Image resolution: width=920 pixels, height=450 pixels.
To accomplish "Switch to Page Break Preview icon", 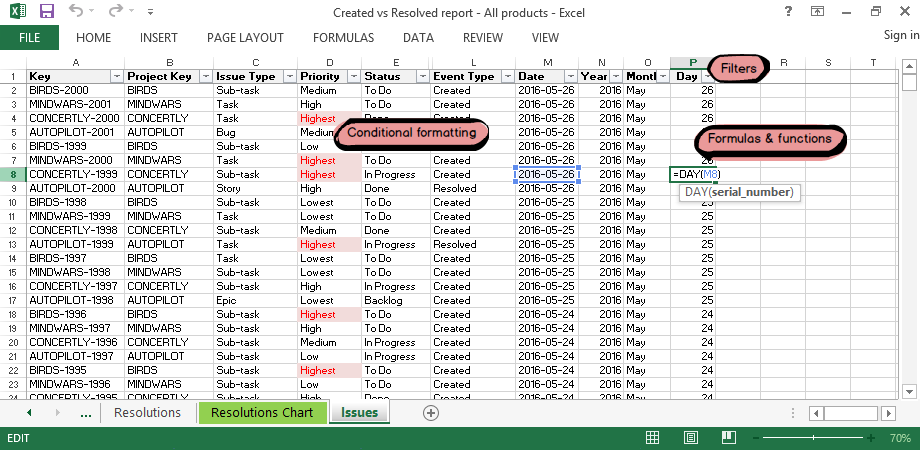I will click(x=729, y=438).
